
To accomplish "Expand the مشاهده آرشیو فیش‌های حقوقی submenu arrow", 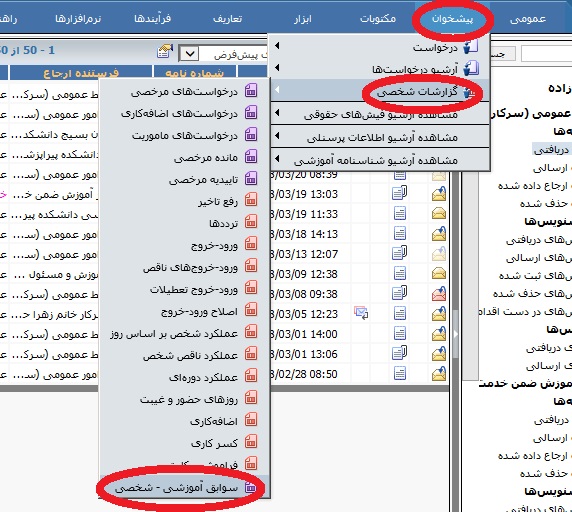I will pyautogui.click(x=277, y=113).
